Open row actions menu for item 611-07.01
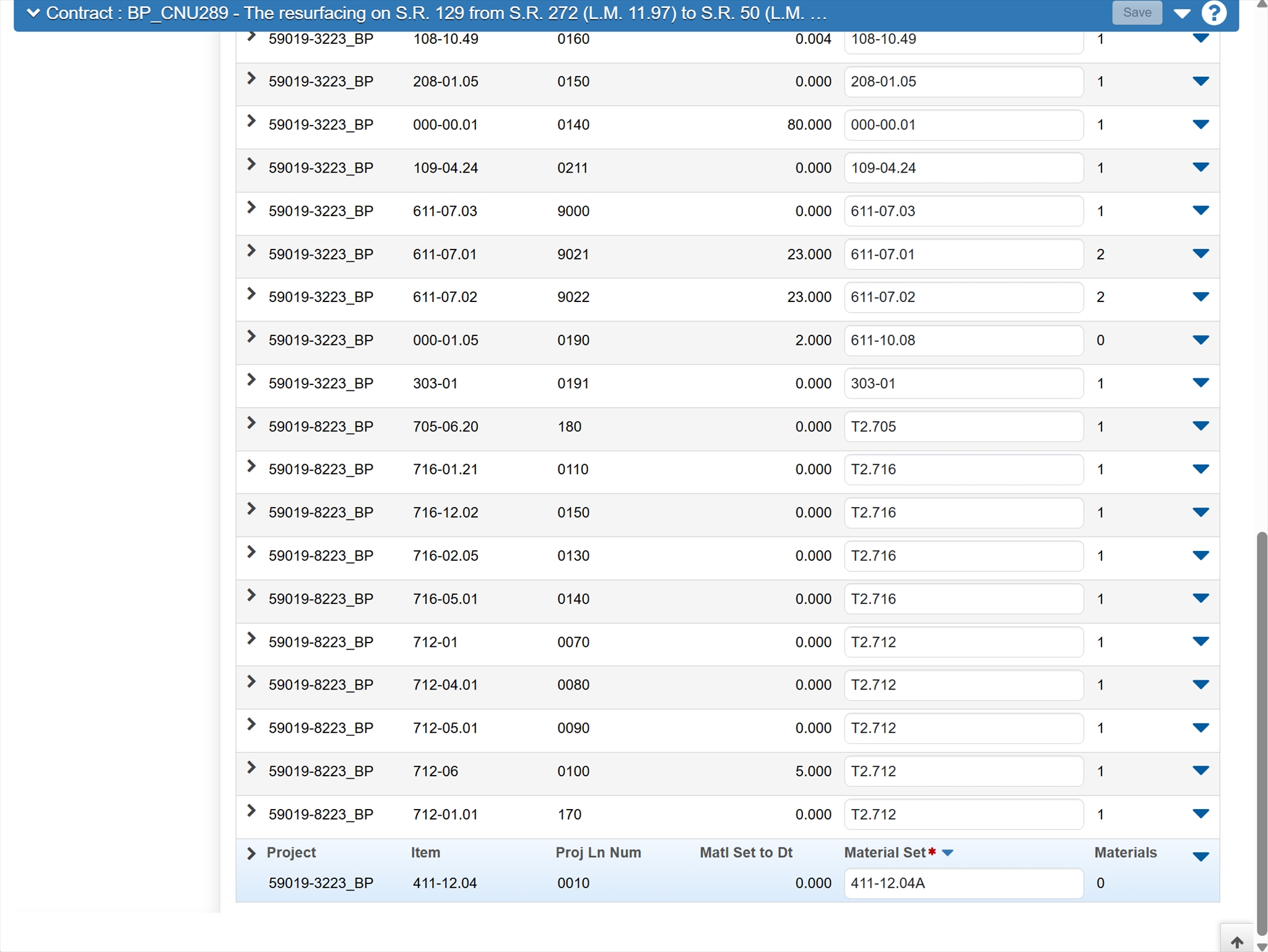Viewport: 1268px width, 952px height. (1200, 254)
